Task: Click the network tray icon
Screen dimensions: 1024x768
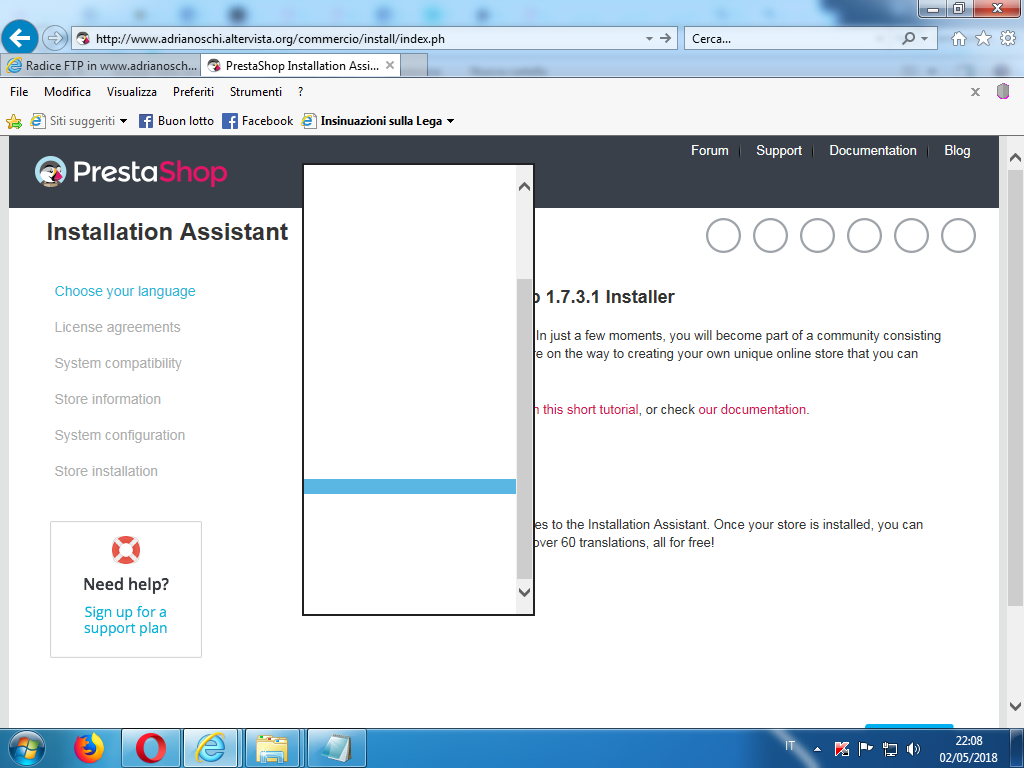Action: pyautogui.click(x=889, y=749)
